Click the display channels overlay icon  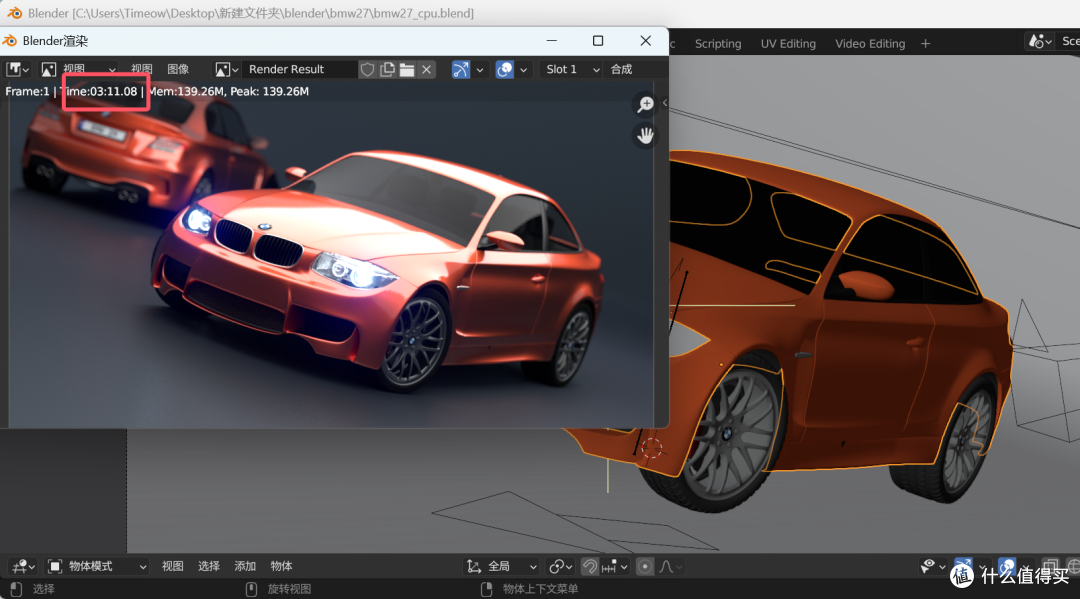[x=505, y=70]
